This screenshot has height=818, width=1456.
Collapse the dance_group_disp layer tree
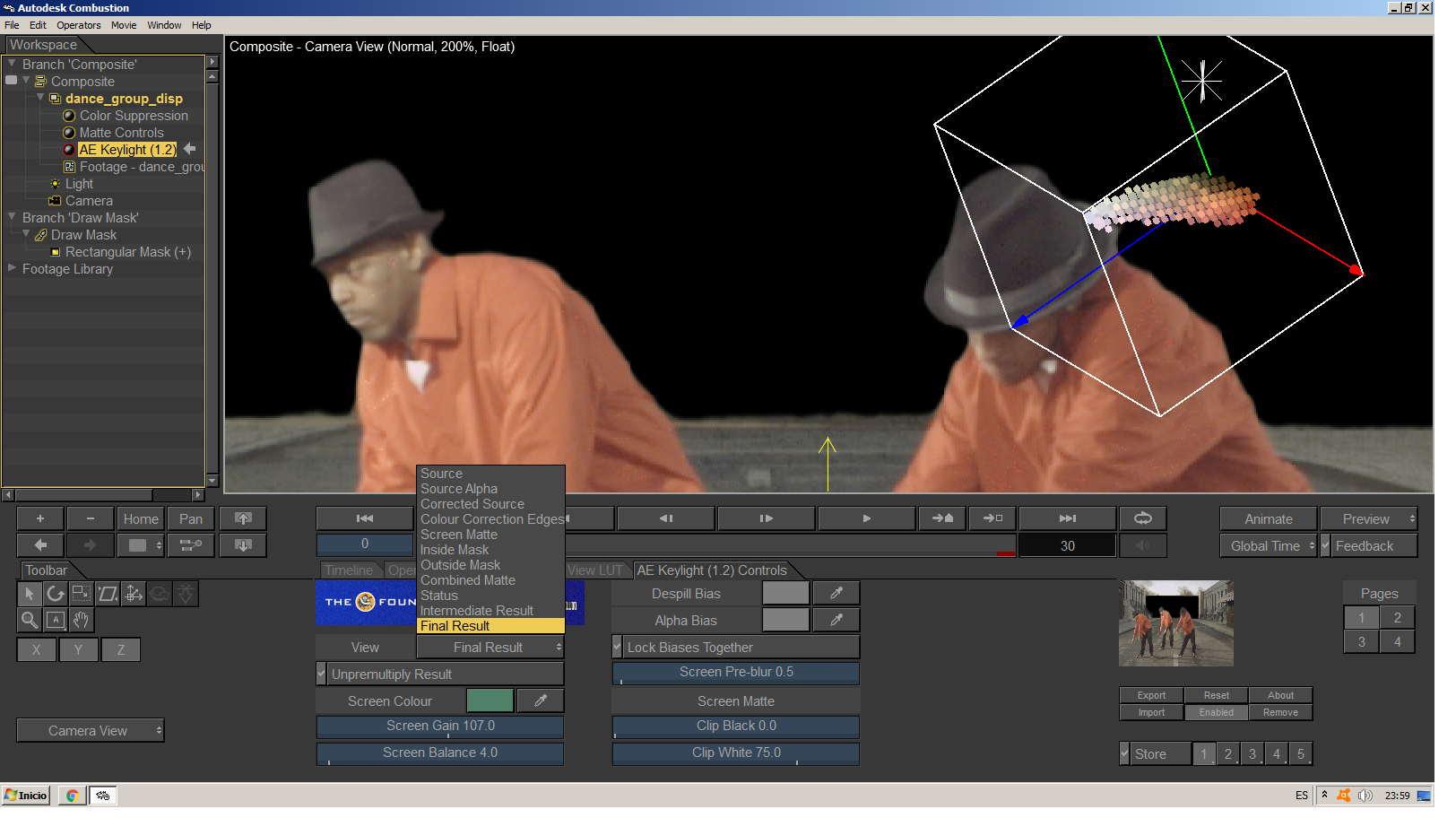coord(41,99)
